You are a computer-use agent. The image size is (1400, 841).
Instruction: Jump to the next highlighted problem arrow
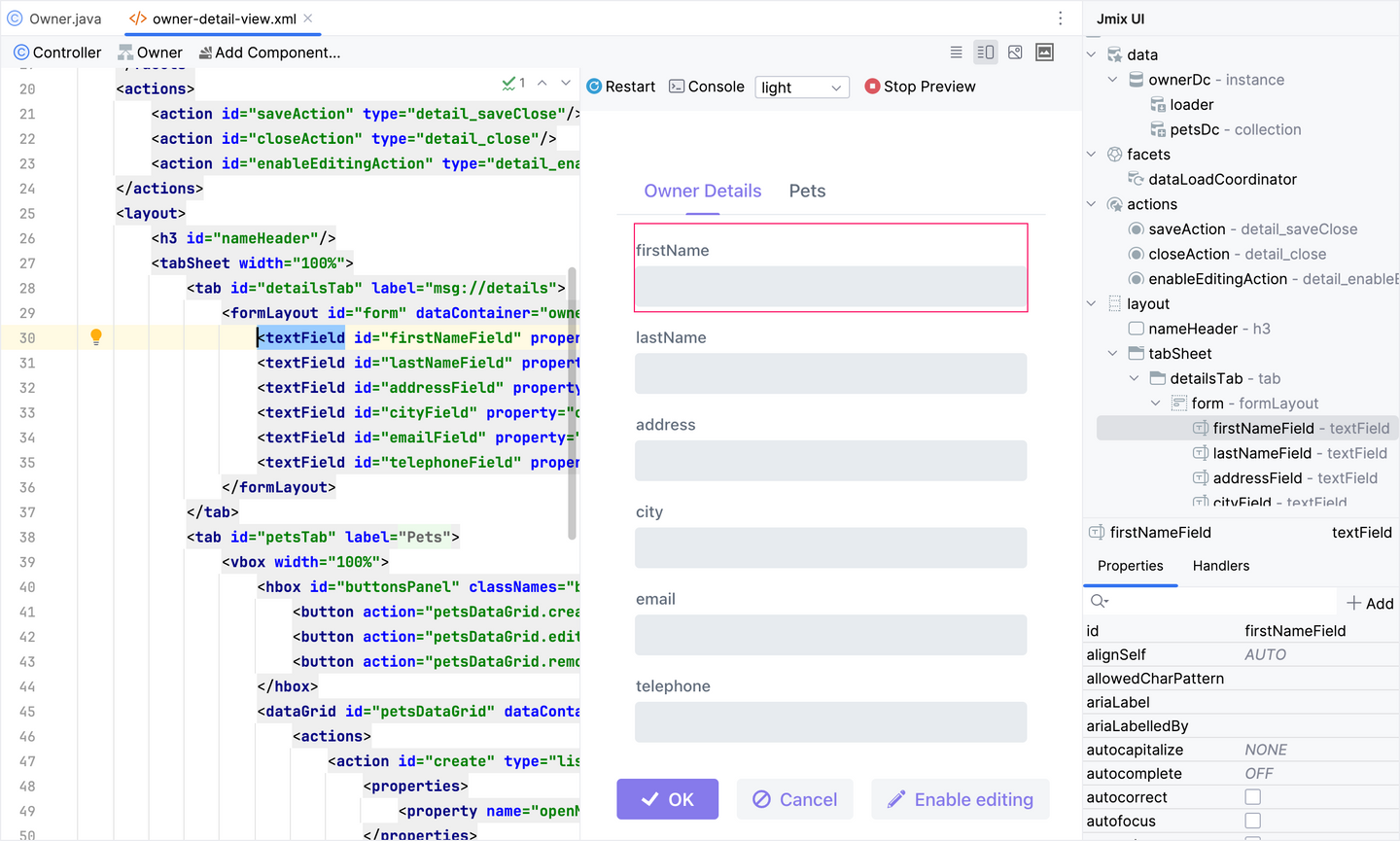[x=566, y=84]
